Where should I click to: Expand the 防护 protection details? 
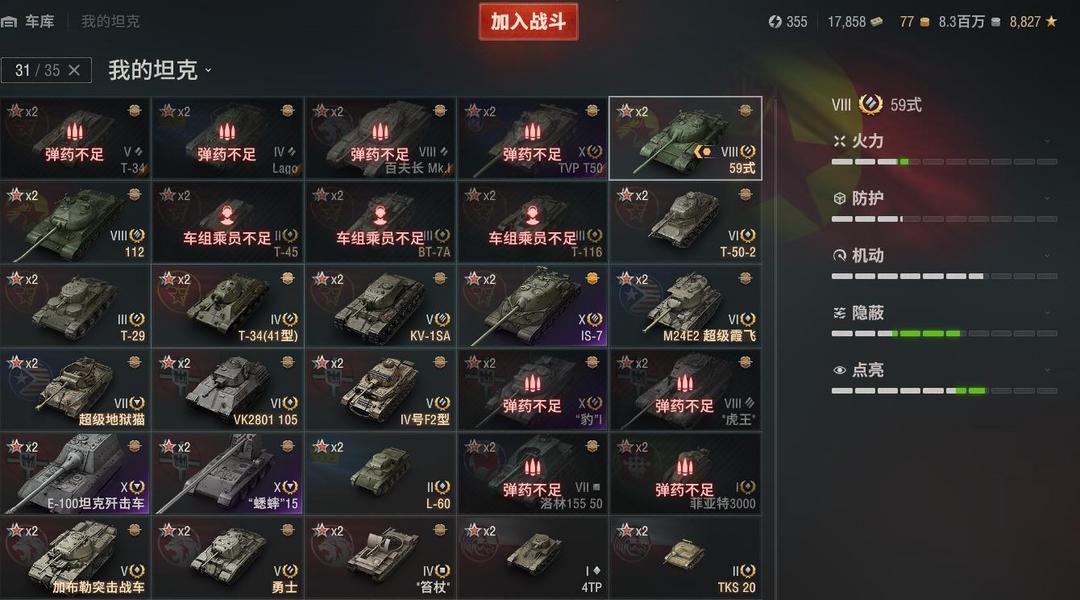click(x=1047, y=198)
